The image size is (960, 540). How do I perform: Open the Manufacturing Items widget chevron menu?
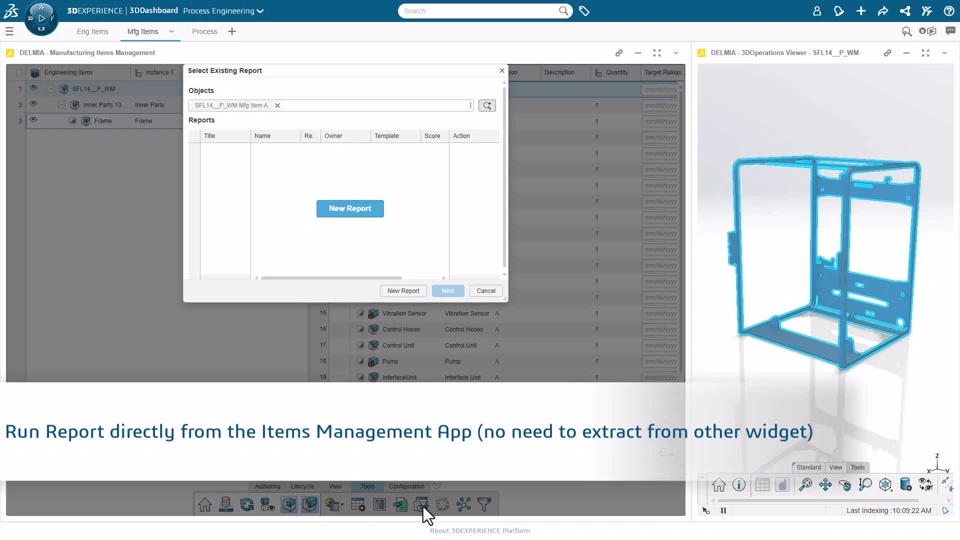click(676, 53)
